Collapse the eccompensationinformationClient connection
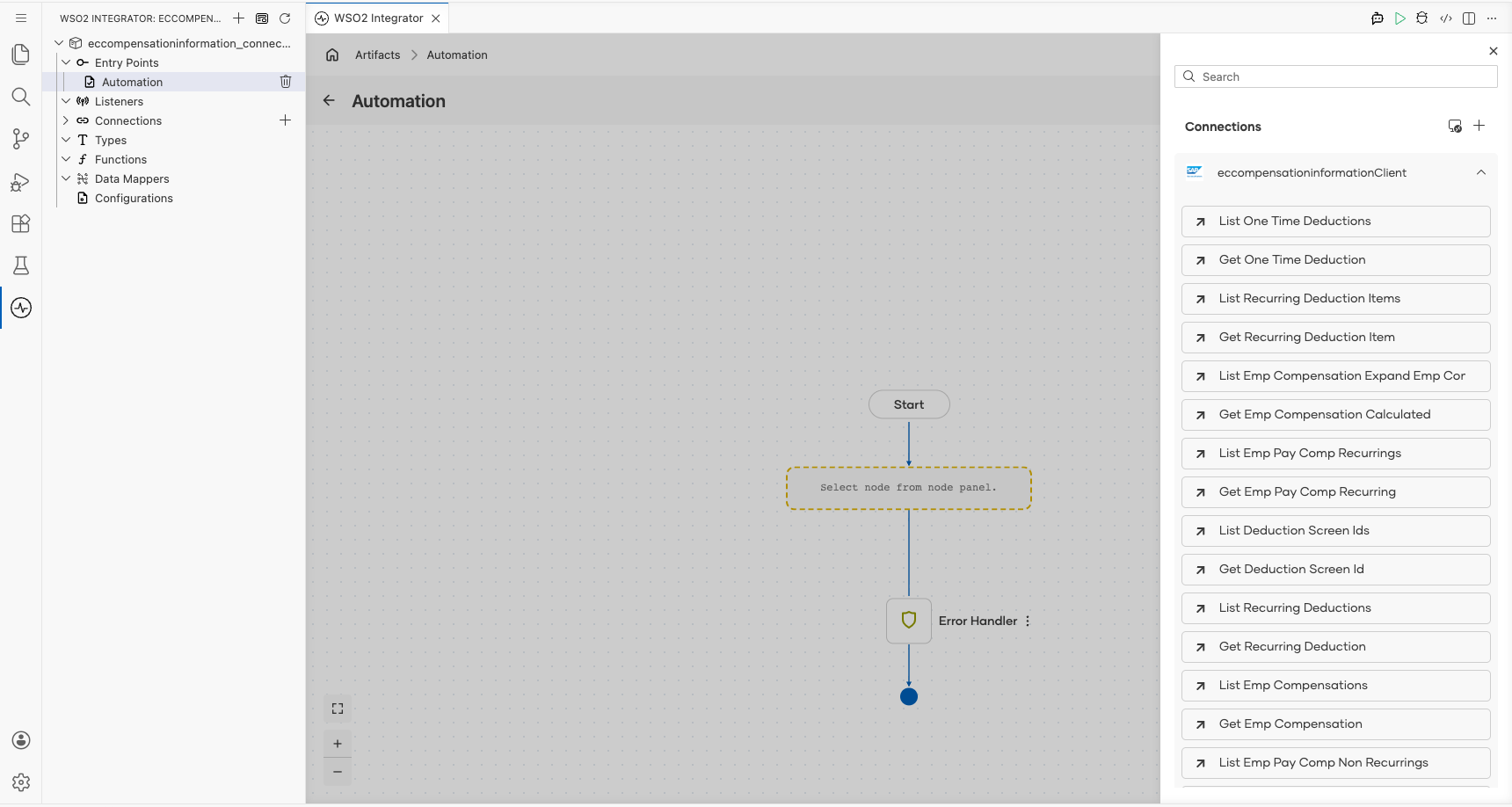This screenshot has width=1512, height=807. tap(1481, 172)
